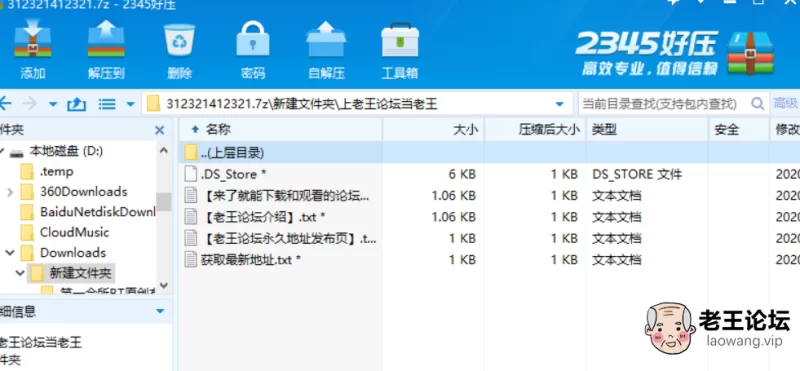
Task: Click the 添加 (Add) toolbar icon
Action: coord(33,39)
